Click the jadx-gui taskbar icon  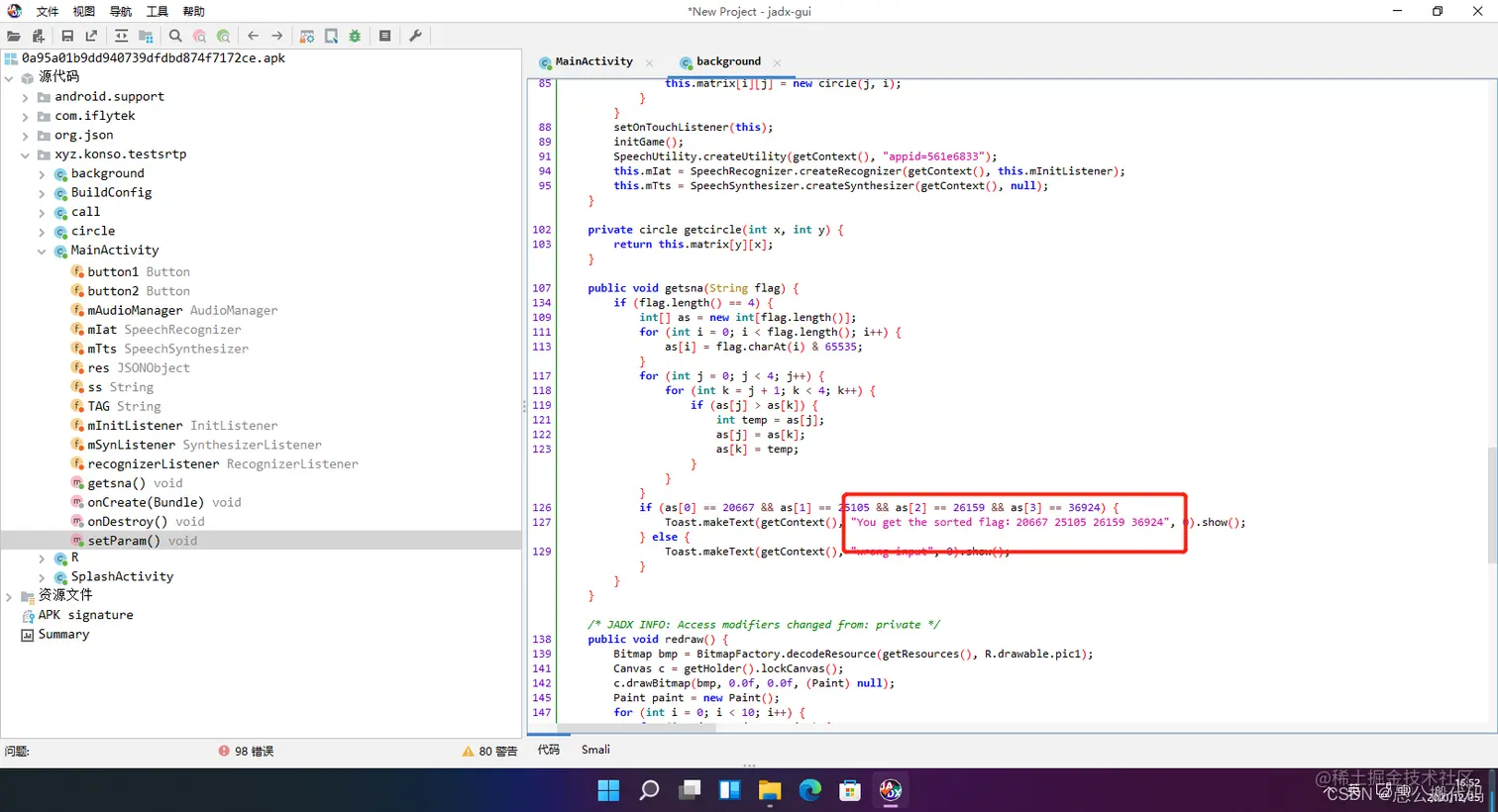[891, 790]
